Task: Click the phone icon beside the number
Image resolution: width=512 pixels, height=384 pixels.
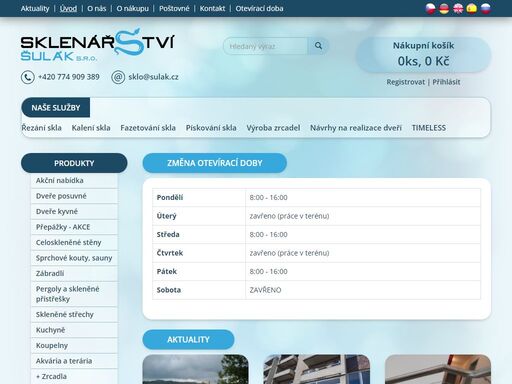Action: (x=28, y=77)
